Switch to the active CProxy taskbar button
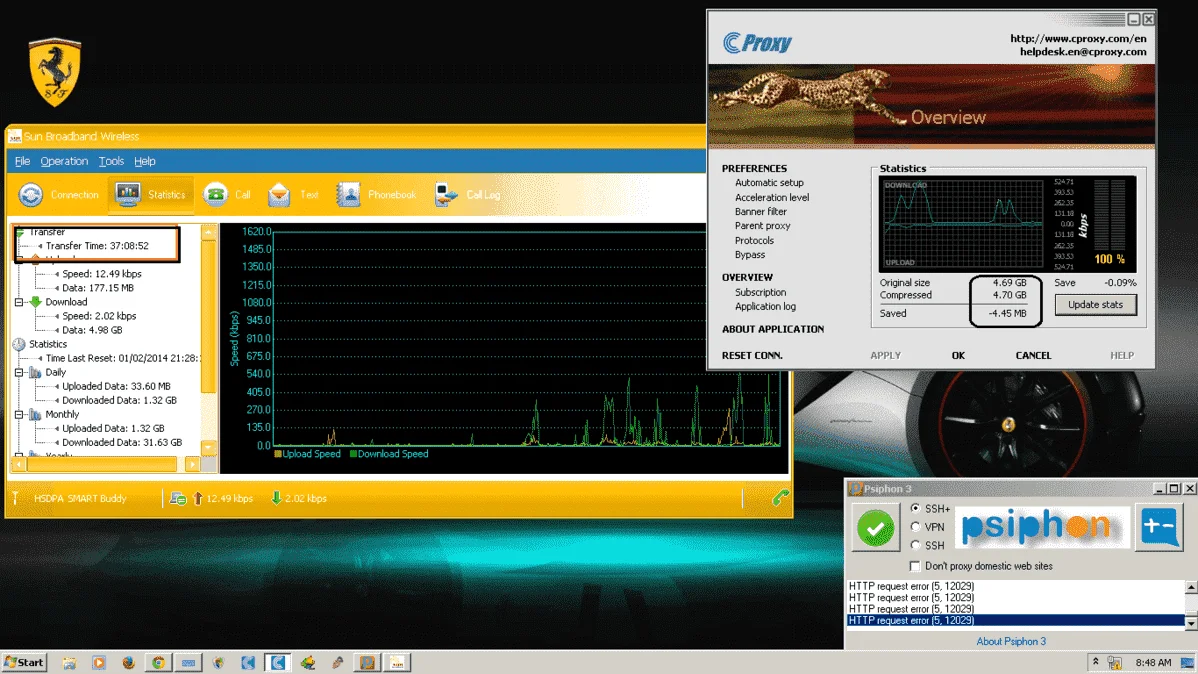The image size is (1198, 674). coord(278,663)
